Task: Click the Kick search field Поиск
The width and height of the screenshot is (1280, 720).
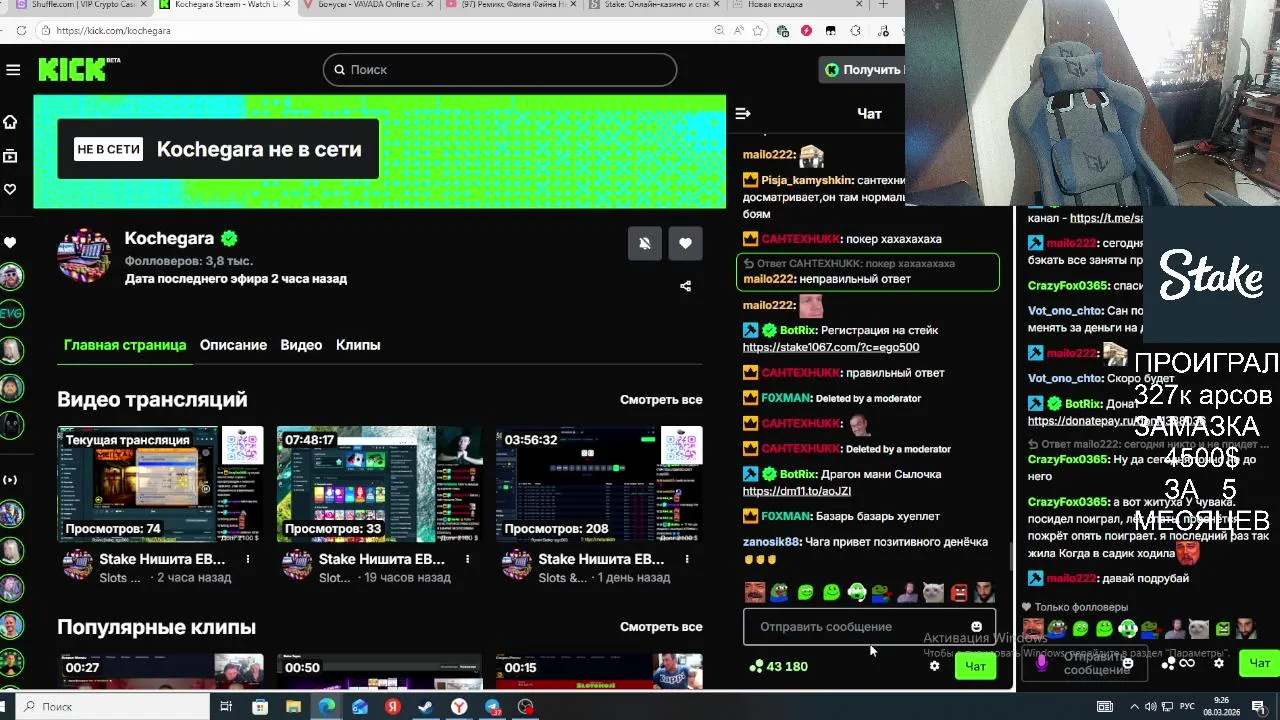Action: [x=500, y=70]
